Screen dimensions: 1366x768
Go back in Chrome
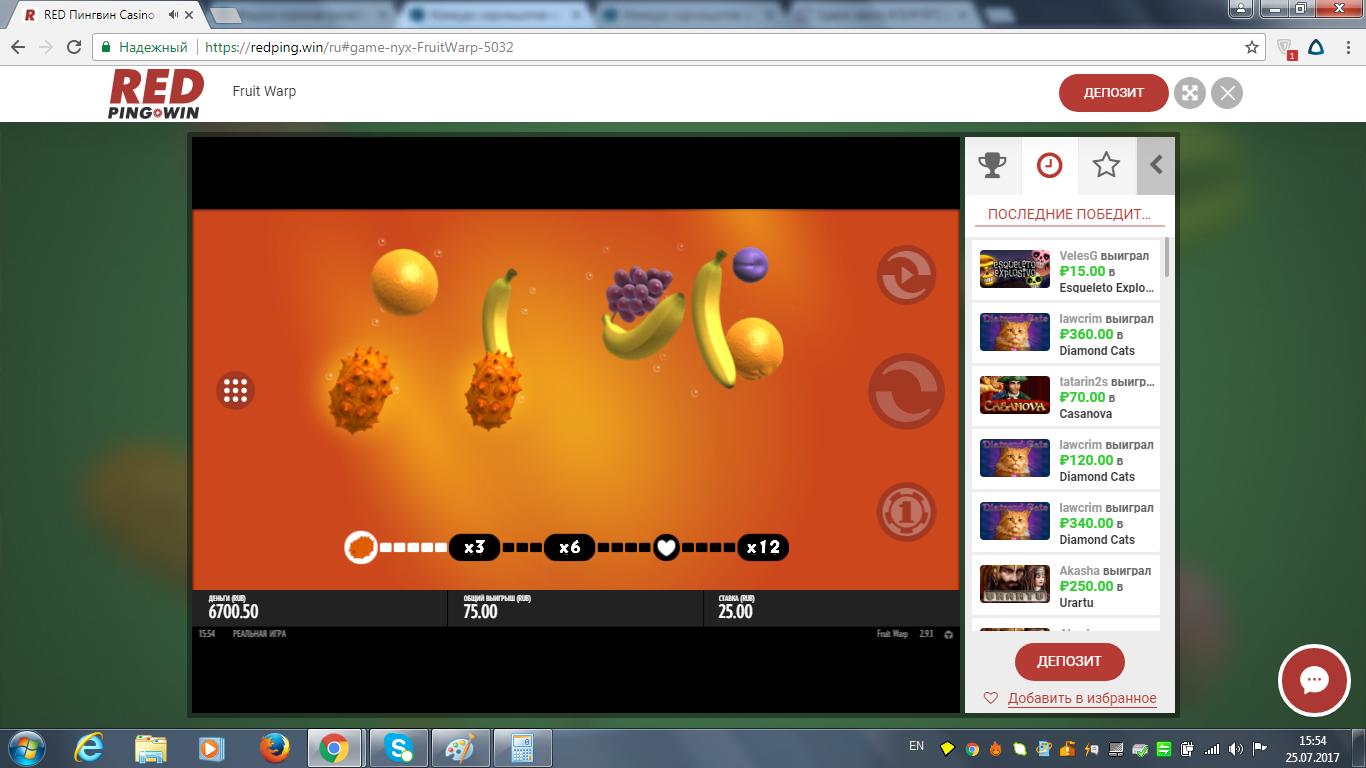19,47
